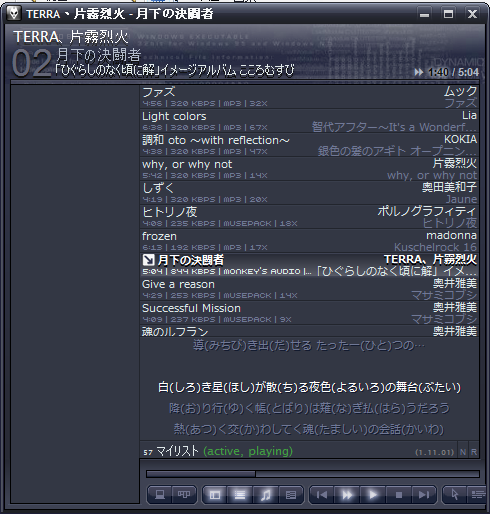Click the blocks layout icon button
This screenshot has width=490, height=514.
[184, 495]
